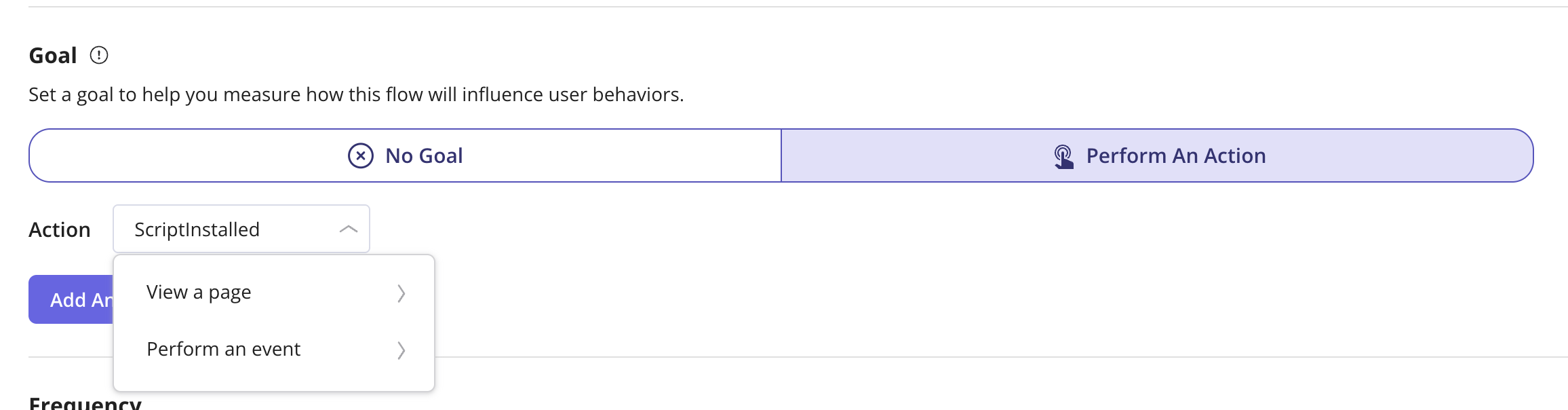This screenshot has width=1568, height=410.
Task: Click the No Goal label text
Action: [424, 156]
